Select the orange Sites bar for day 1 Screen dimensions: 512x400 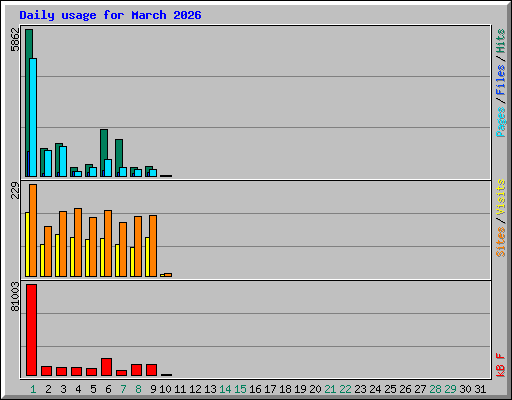pyautogui.click(x=33, y=230)
